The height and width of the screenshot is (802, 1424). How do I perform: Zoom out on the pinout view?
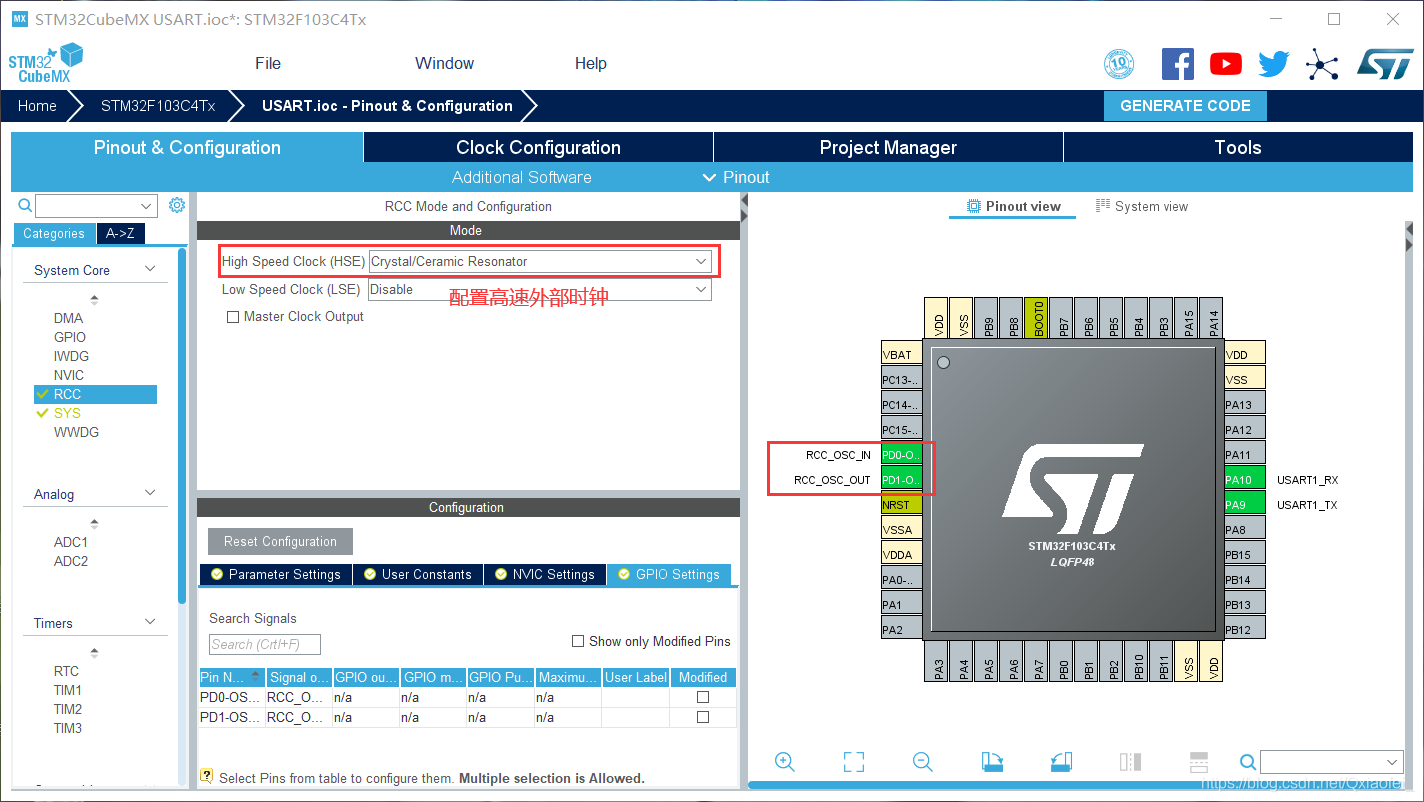click(923, 762)
